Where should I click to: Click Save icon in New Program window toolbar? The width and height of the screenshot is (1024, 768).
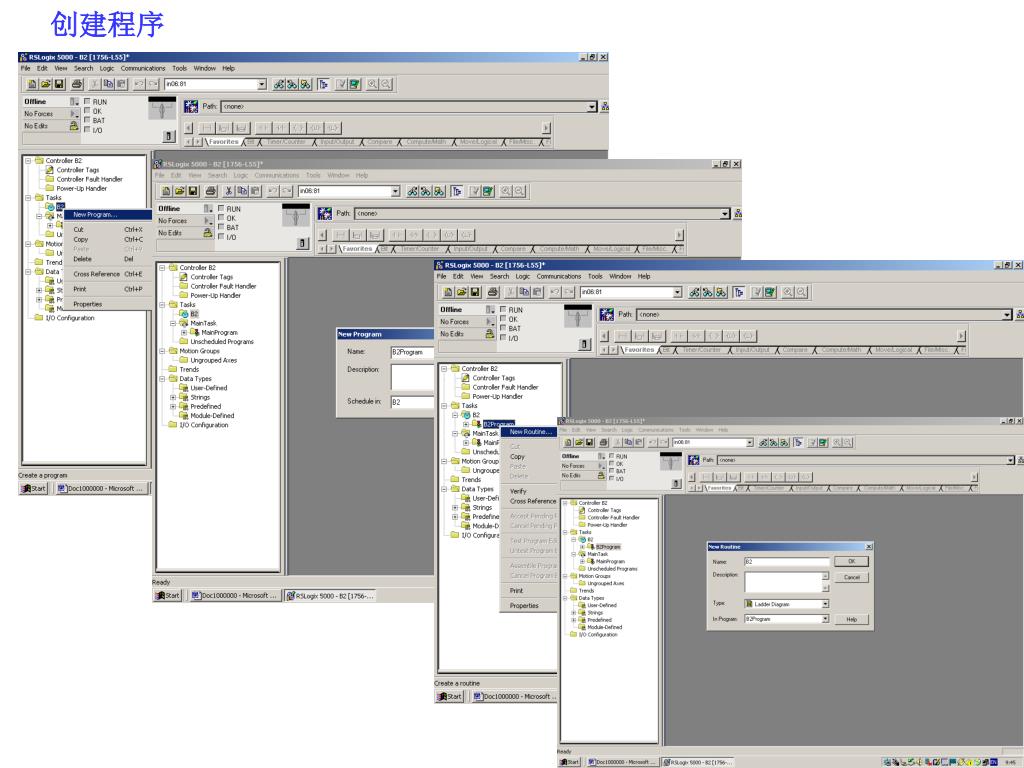click(x=193, y=191)
